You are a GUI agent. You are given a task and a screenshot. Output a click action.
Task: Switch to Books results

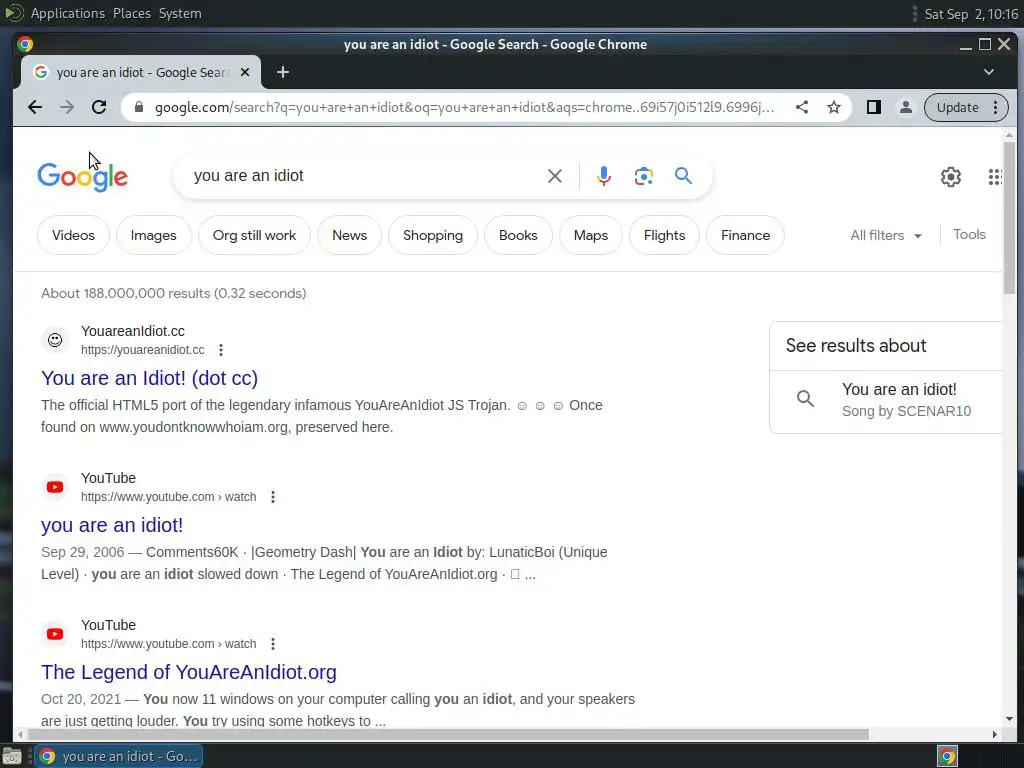(x=518, y=235)
